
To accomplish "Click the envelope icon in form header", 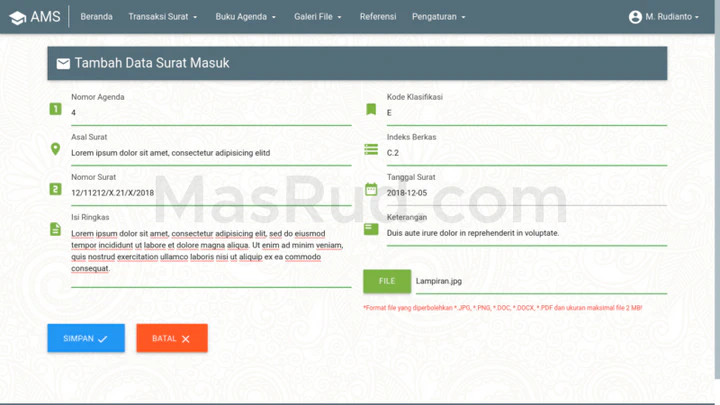I will point(63,64).
